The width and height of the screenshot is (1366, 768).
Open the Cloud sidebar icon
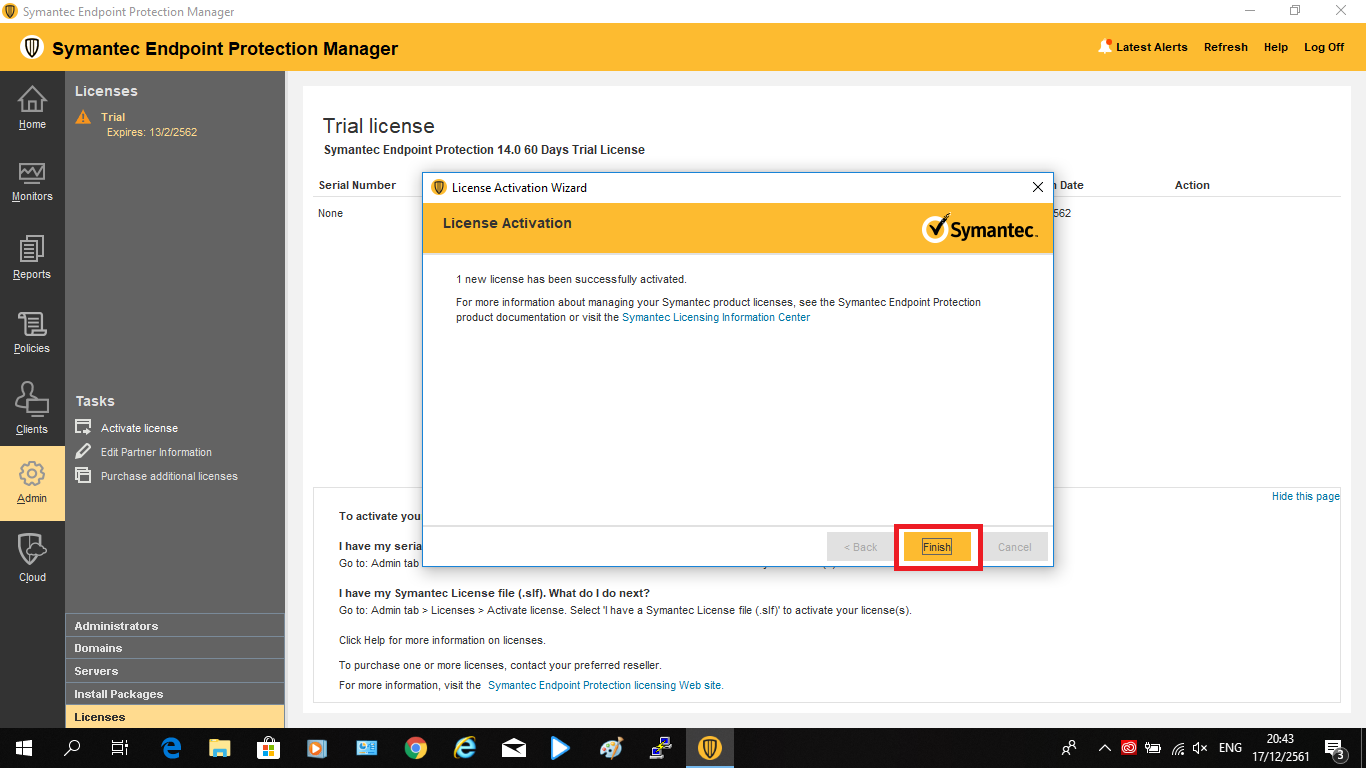32,557
